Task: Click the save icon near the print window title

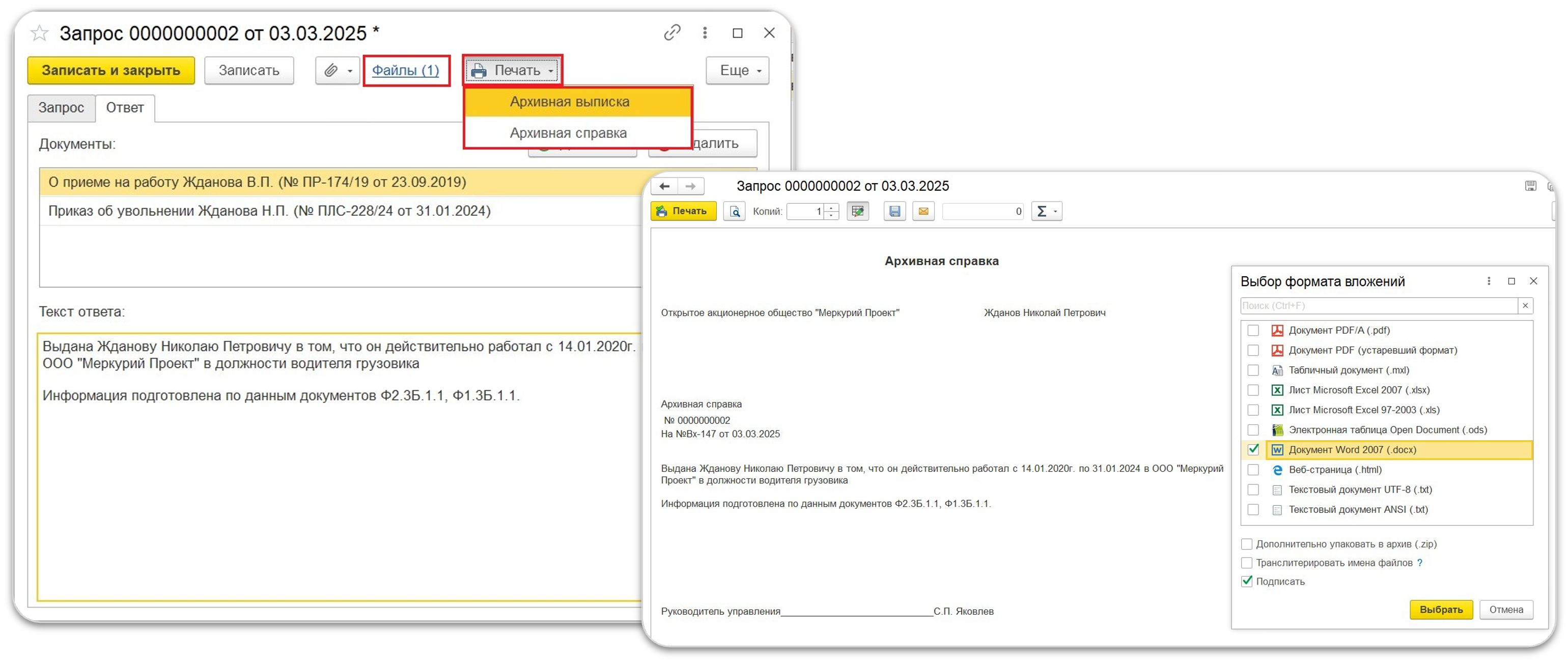Action: 1530,186
